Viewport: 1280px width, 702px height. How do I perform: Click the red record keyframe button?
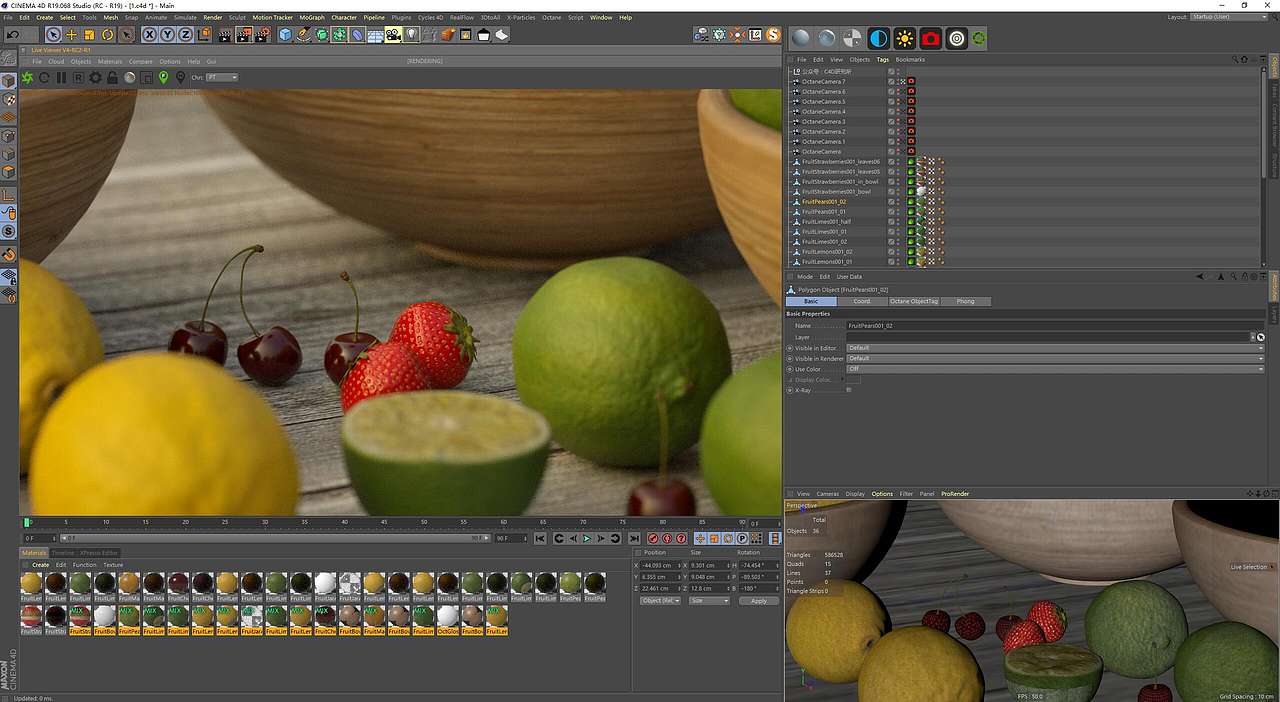point(653,539)
